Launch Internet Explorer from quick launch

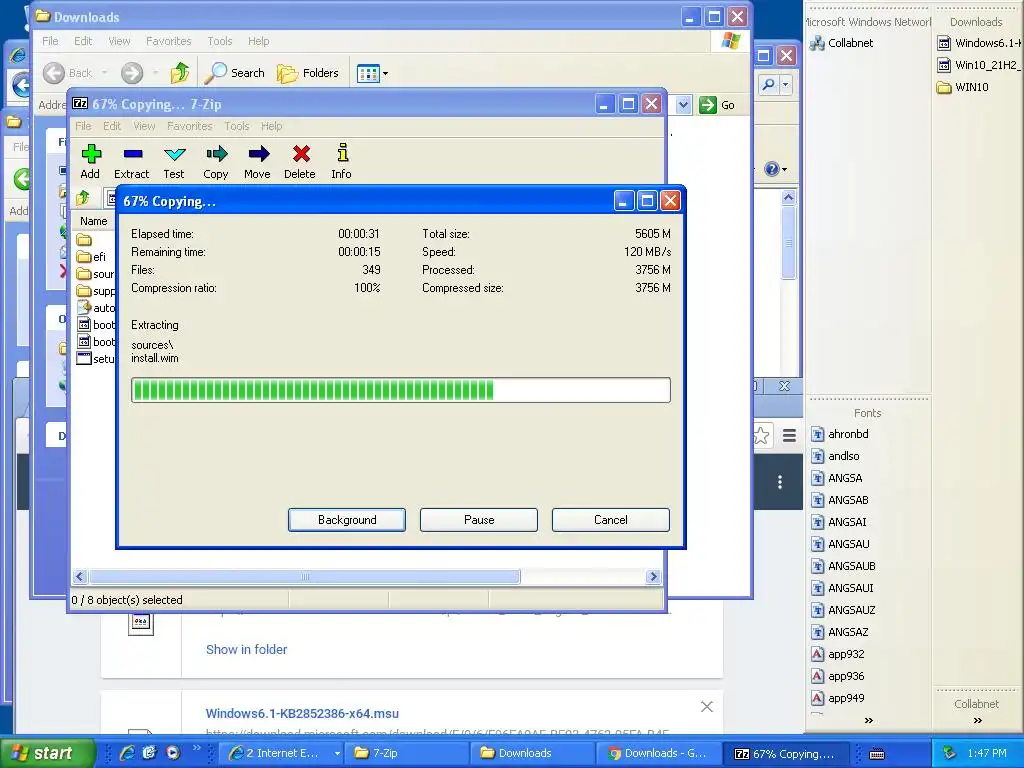pos(127,753)
